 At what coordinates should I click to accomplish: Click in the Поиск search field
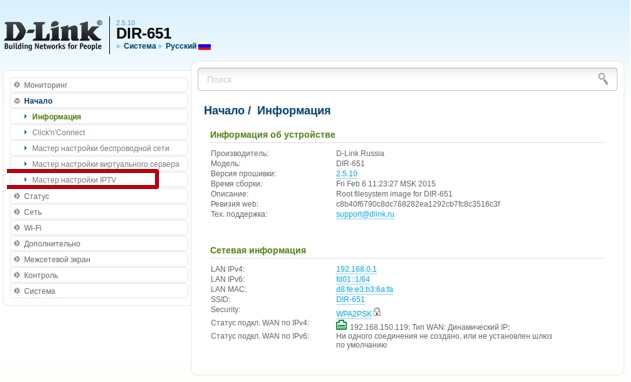407,79
